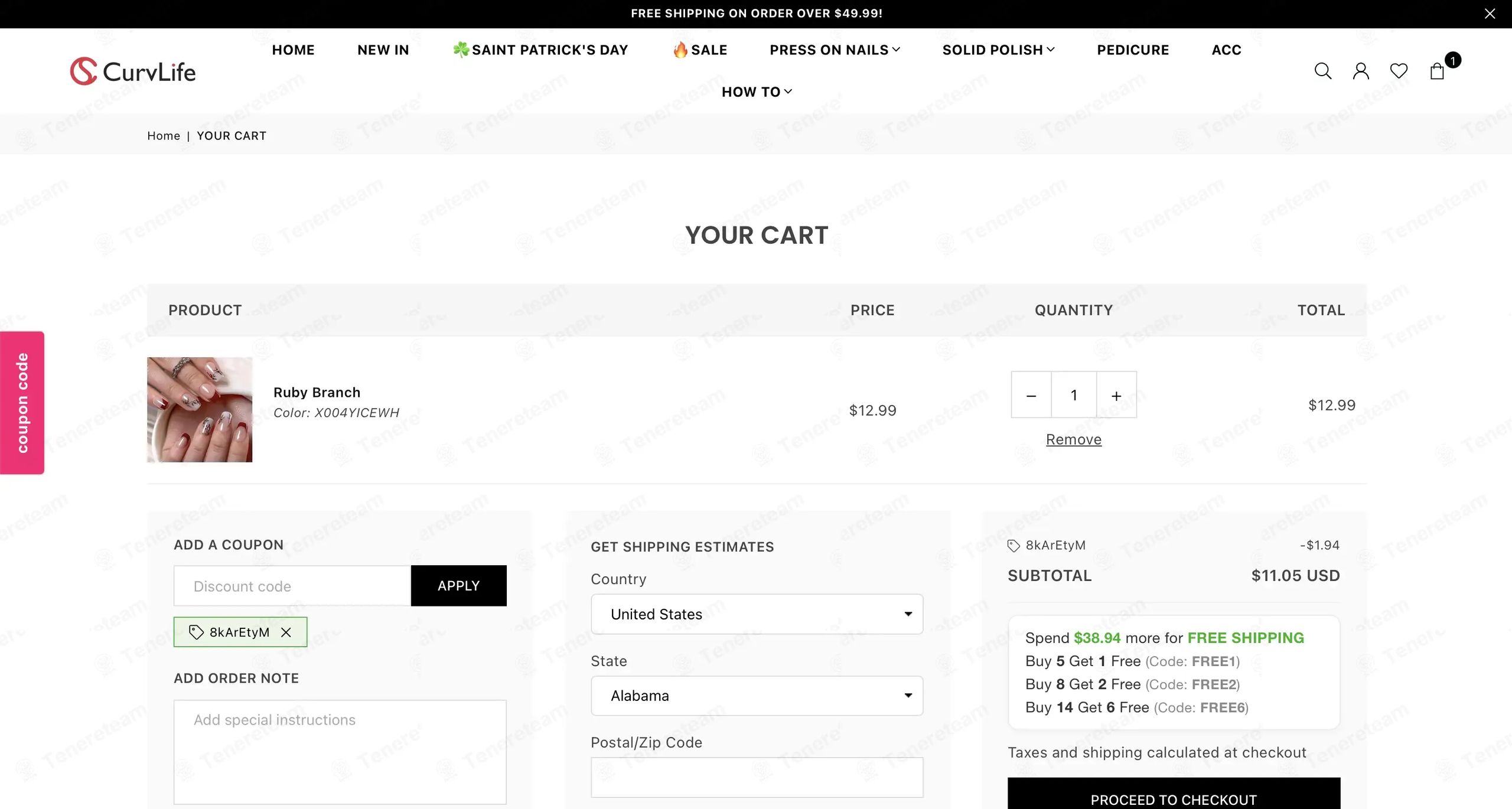Open the search icon in header
The width and height of the screenshot is (1512, 809).
point(1323,71)
